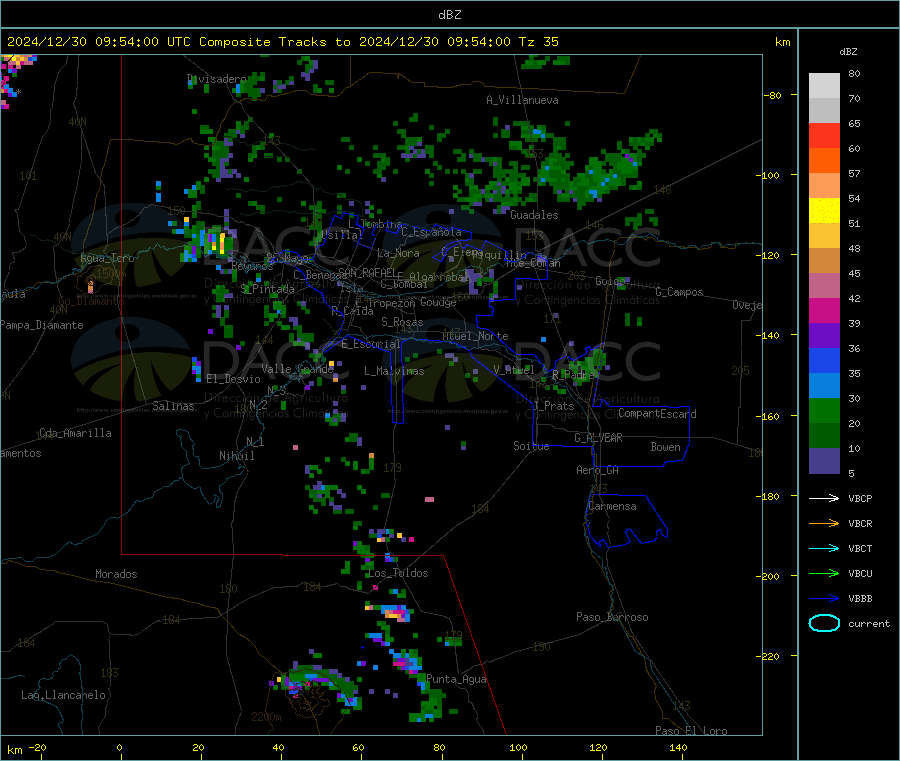Pick the bright yellow swatch in dBZ scale
This screenshot has height=761, width=900.
(824, 211)
